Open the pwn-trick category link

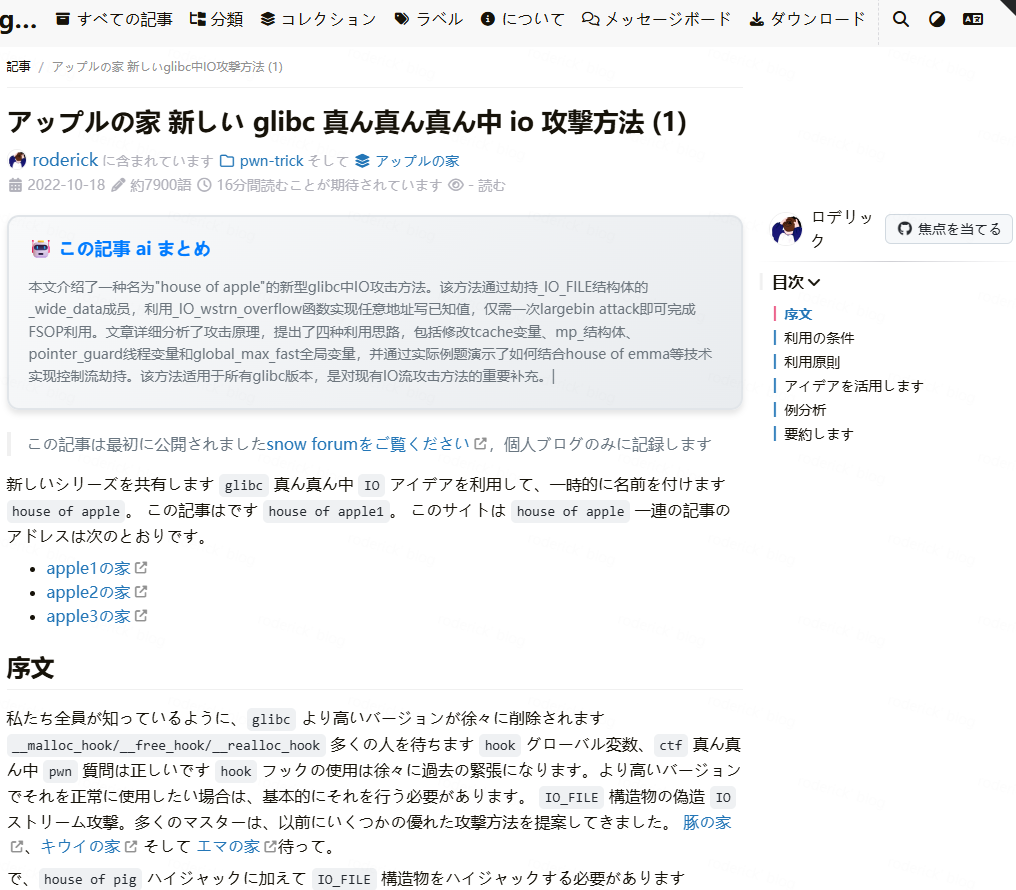[271, 160]
